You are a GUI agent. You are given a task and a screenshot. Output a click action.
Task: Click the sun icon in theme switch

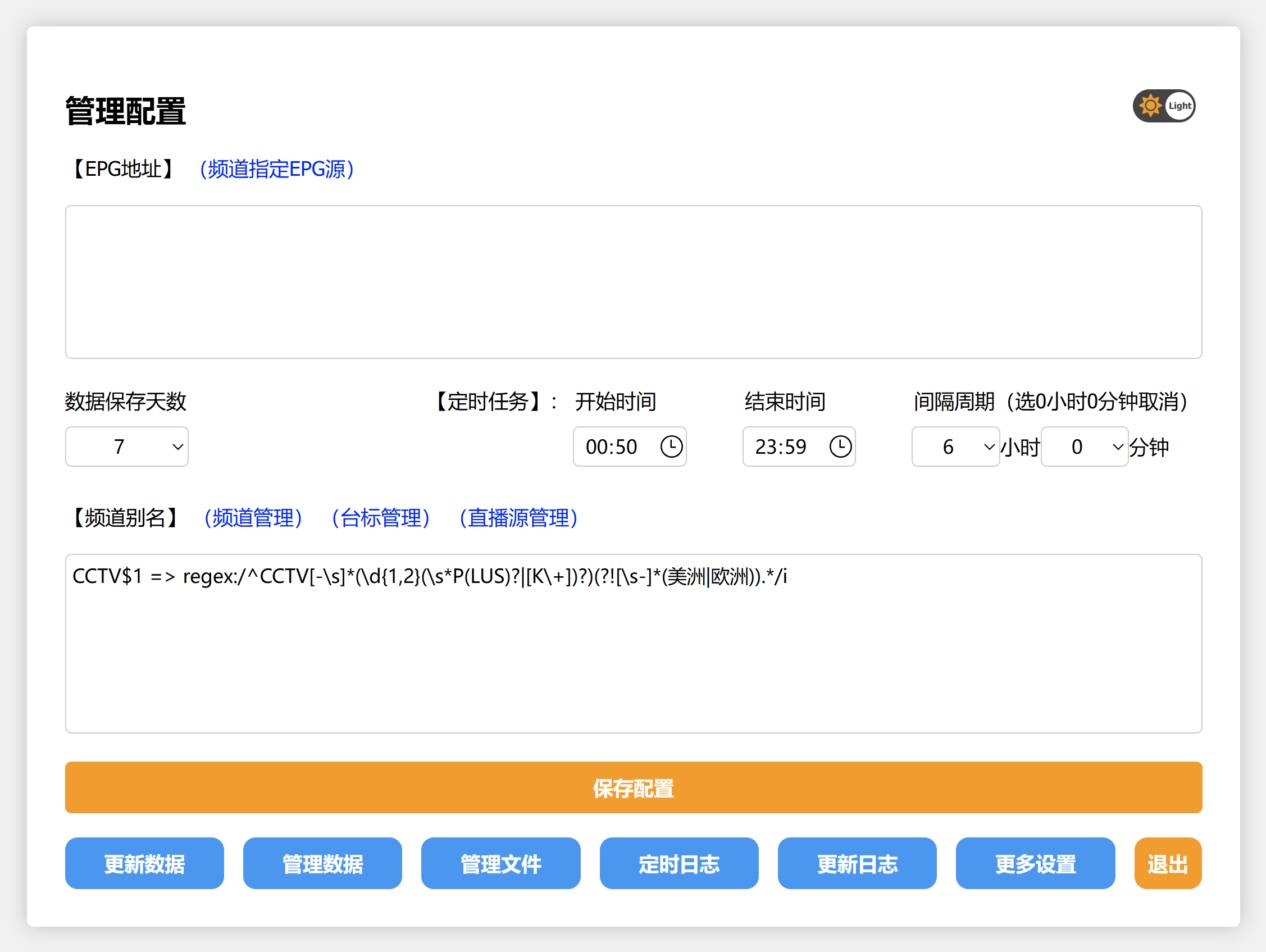[1149, 106]
